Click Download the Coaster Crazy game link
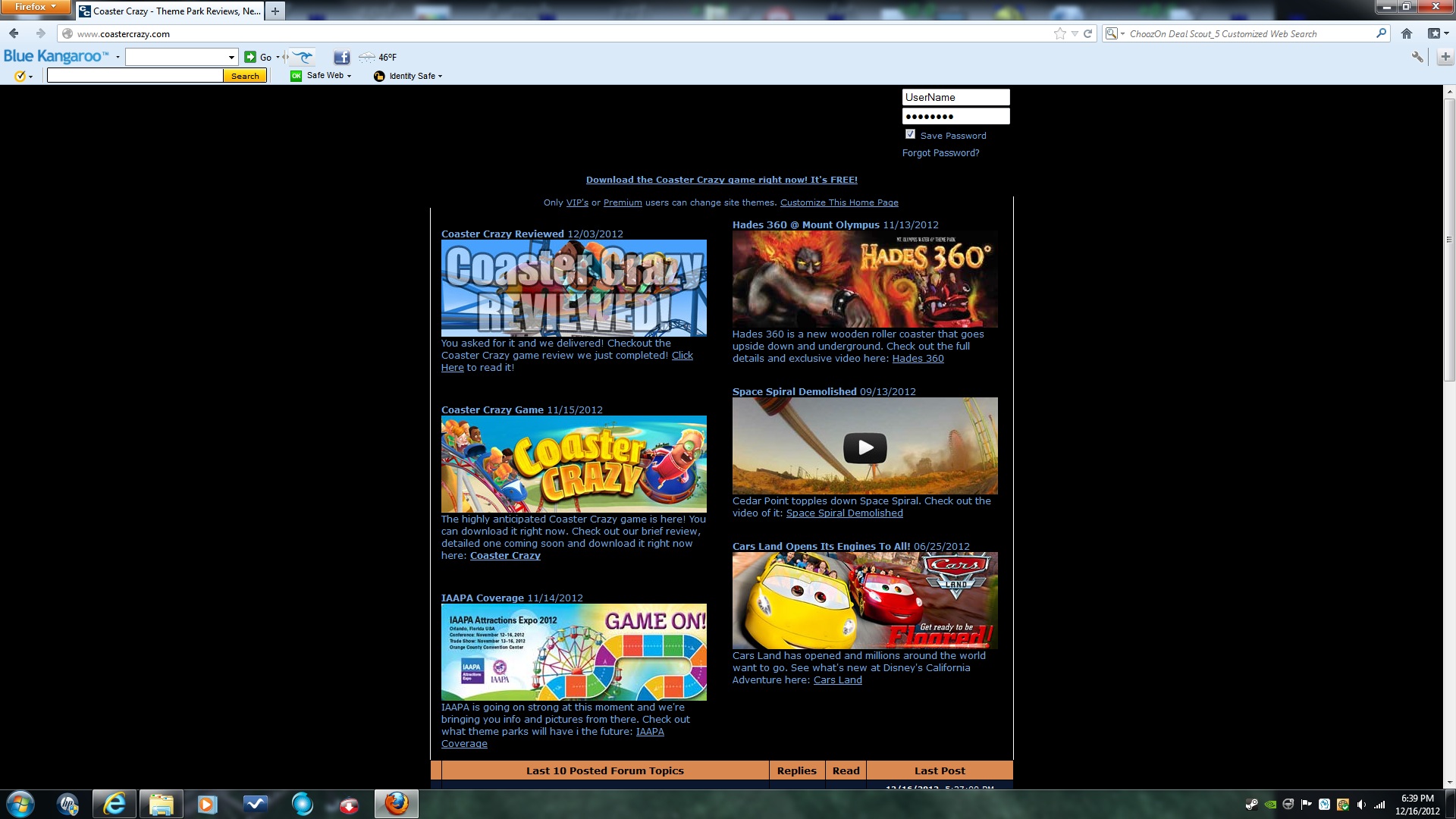This screenshot has width=1456, height=819. [x=721, y=180]
